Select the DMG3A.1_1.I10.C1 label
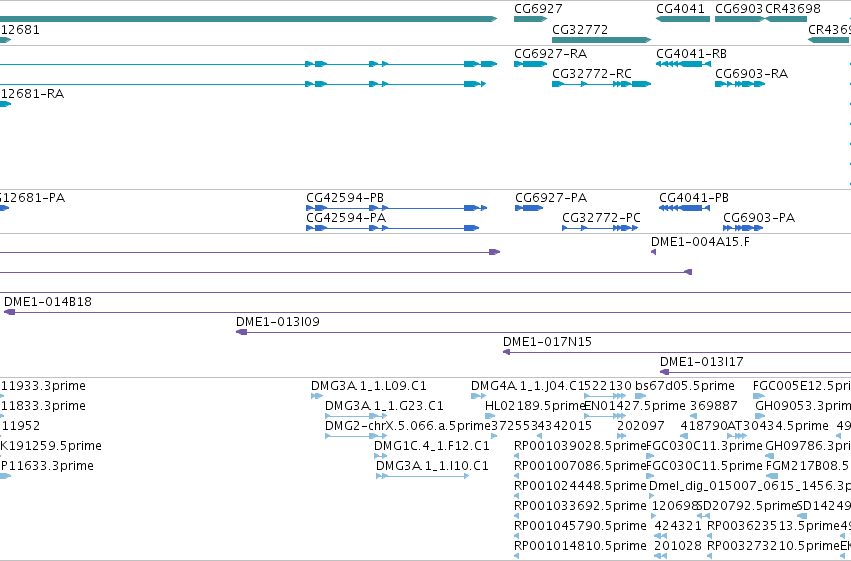 (x=432, y=466)
